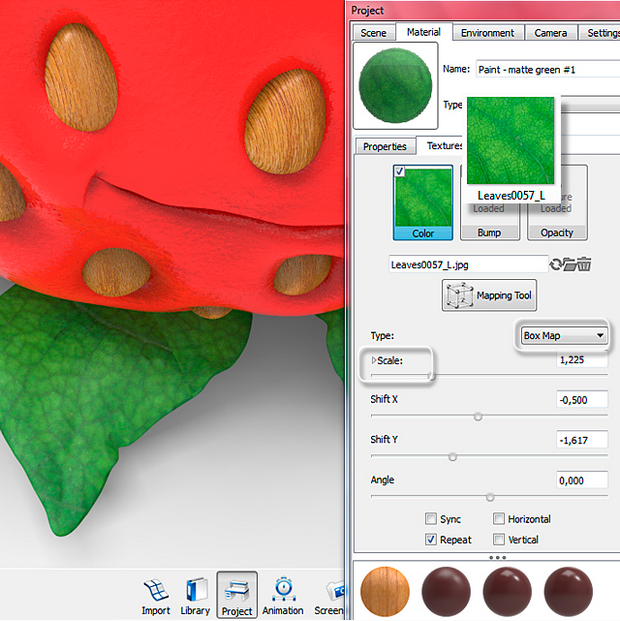Open the Textures sub-tab
The height and width of the screenshot is (621, 620).
point(442,146)
